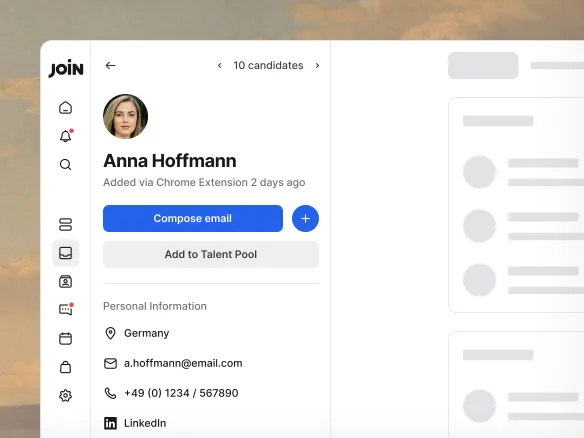Click the Germany location text

[146, 333]
